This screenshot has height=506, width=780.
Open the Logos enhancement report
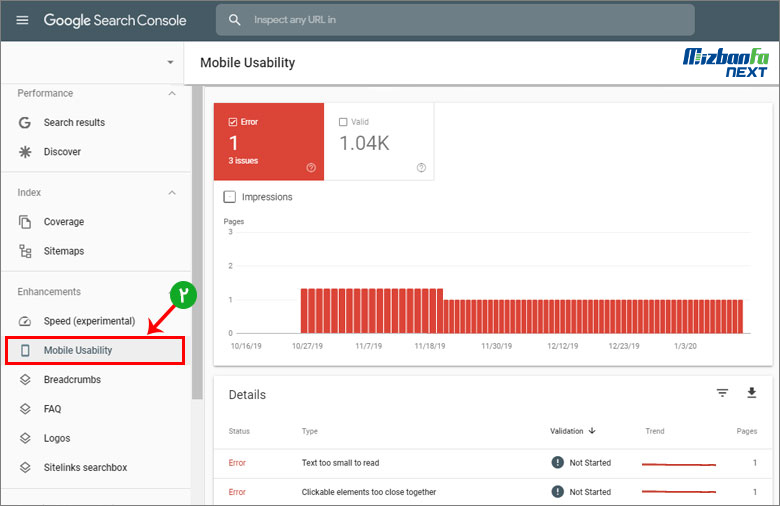click(x=57, y=438)
